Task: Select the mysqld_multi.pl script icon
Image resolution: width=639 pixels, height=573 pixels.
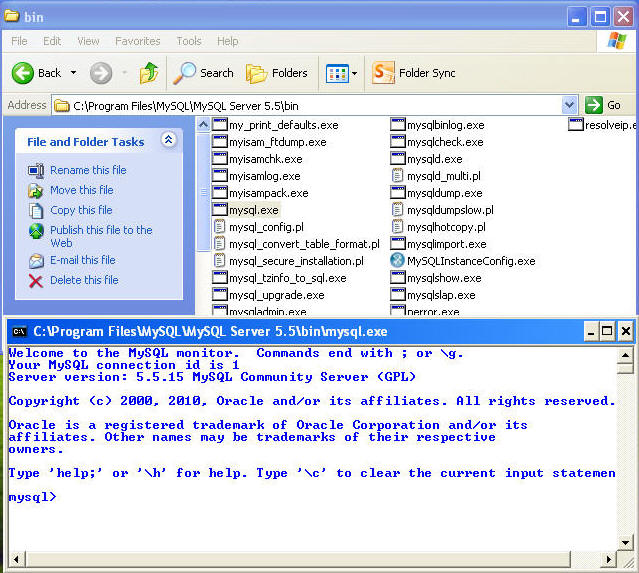Action: tap(397, 176)
